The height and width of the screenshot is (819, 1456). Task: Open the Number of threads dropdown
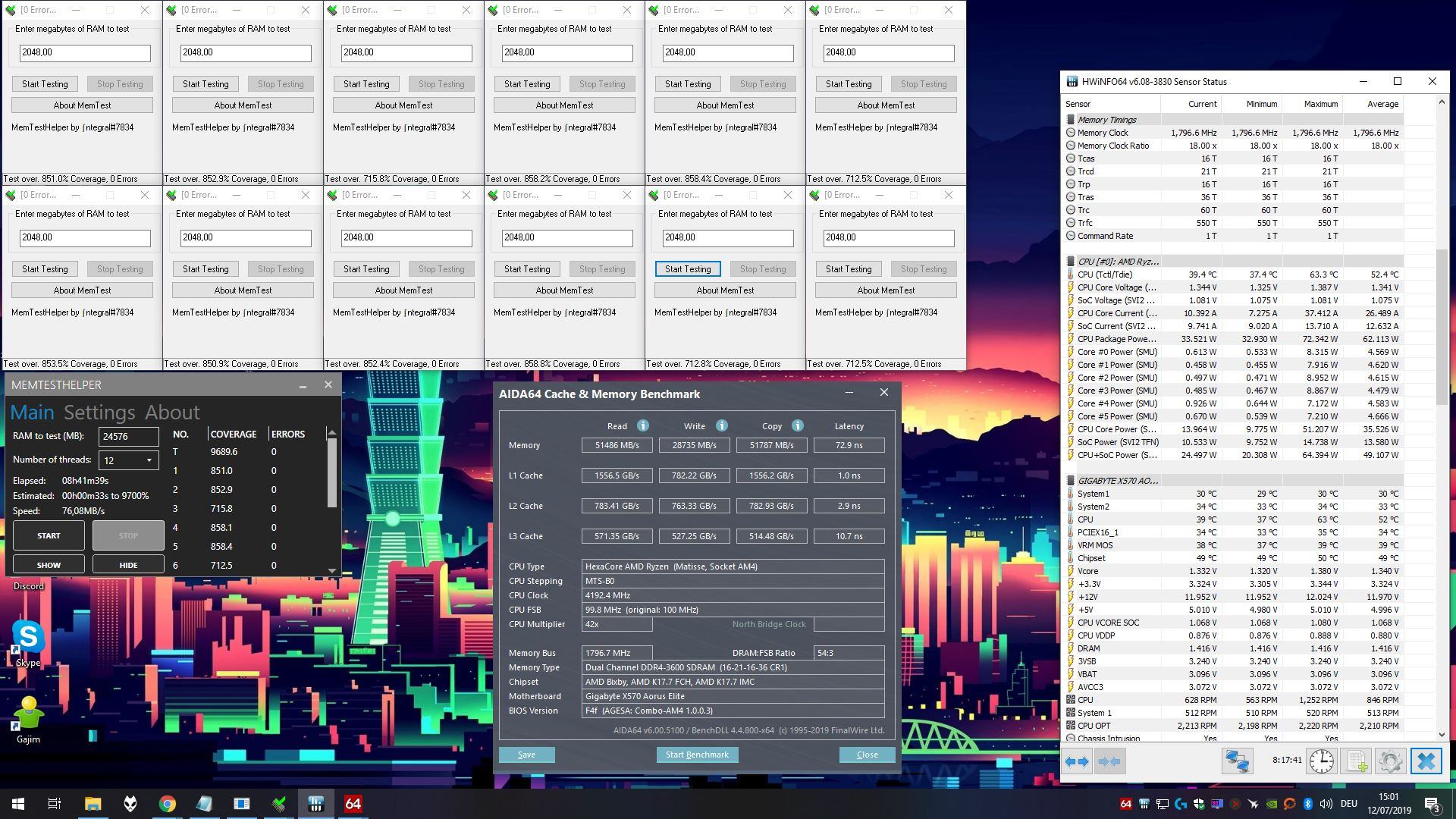pos(149,460)
